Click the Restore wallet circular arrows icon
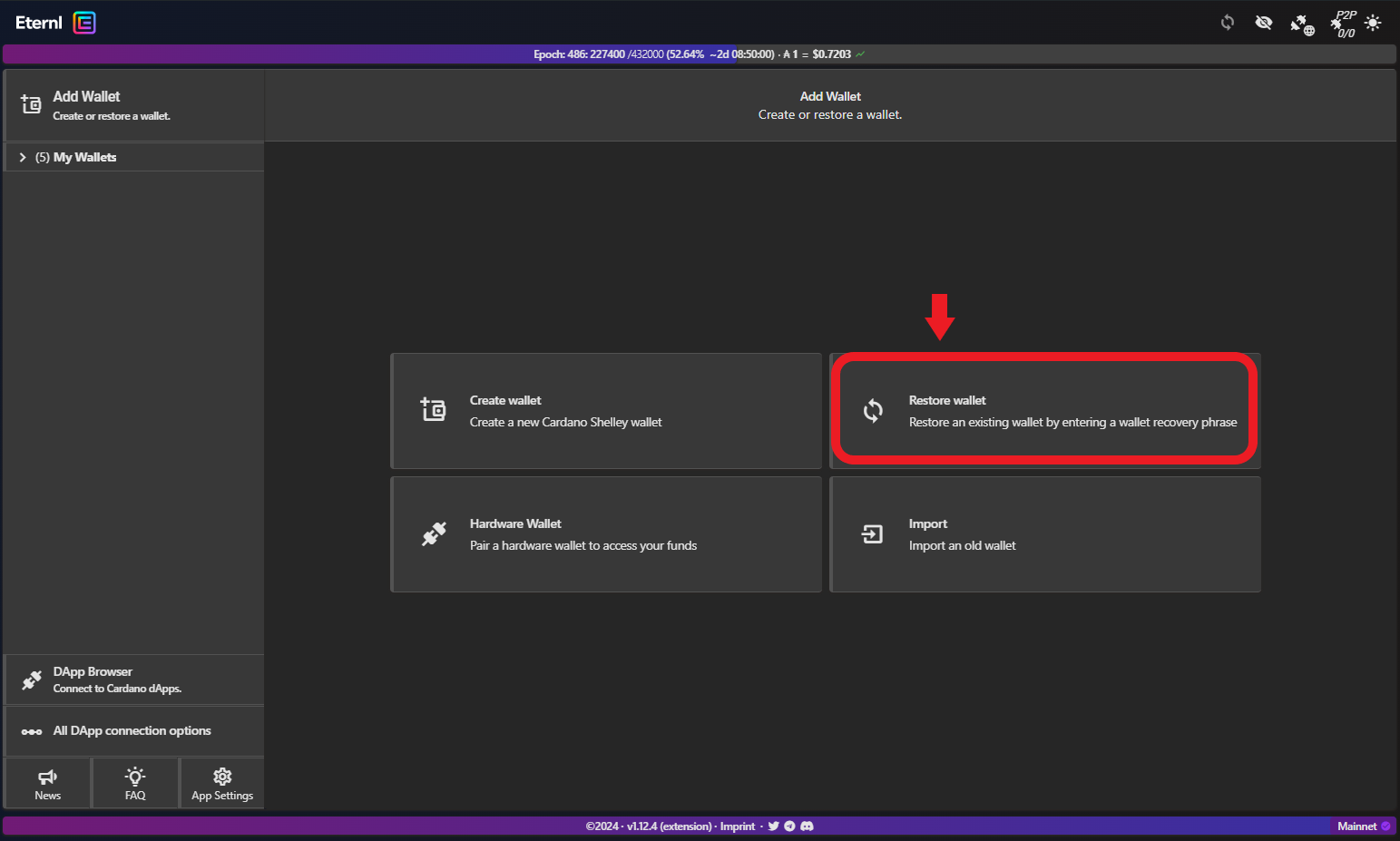The width and height of the screenshot is (1400, 841). [x=873, y=411]
